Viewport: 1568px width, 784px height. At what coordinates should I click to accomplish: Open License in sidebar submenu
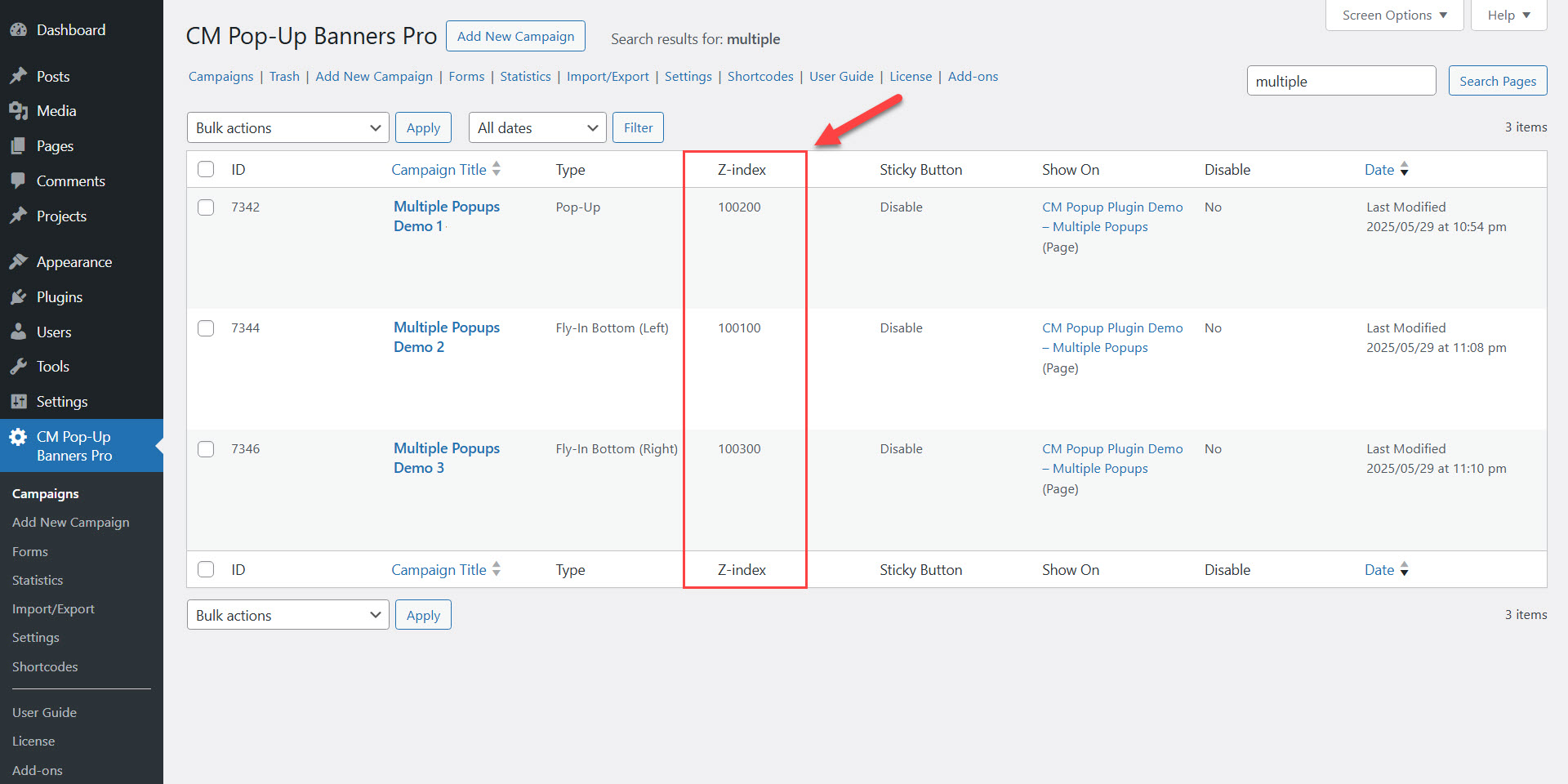33,742
